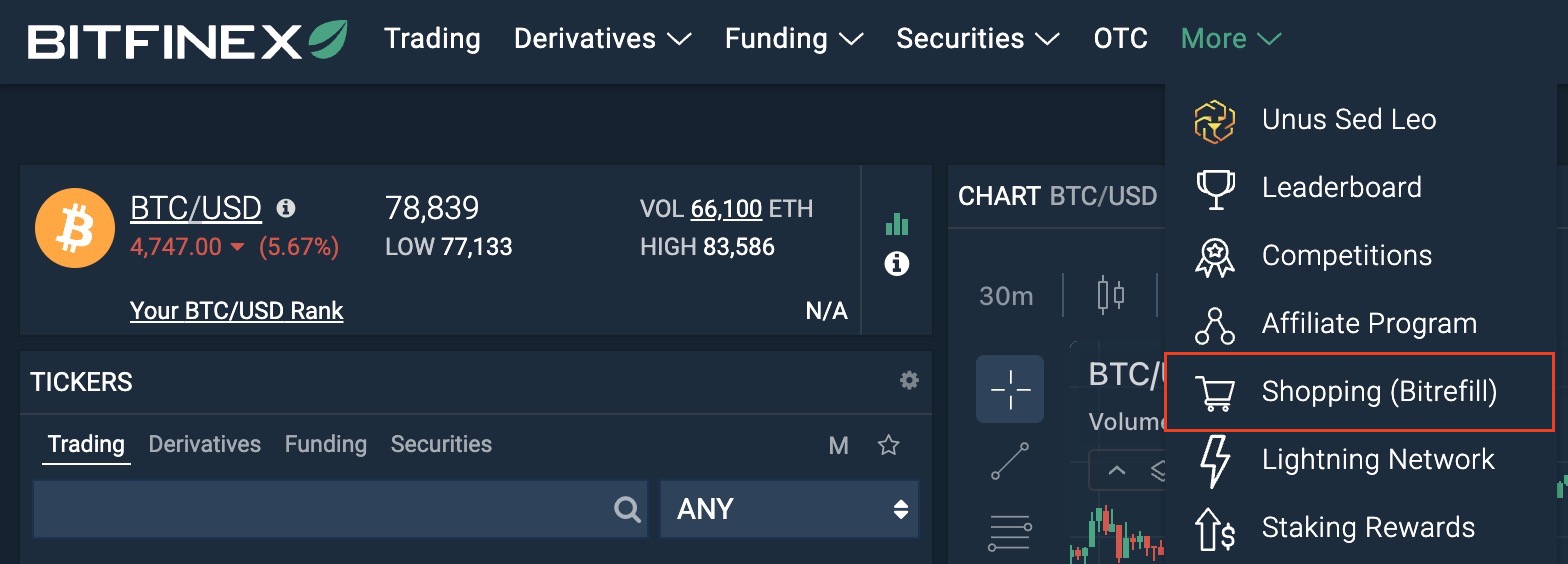The image size is (1568, 564).
Task: Click Your BTC/USD Rank link
Action: 237,311
